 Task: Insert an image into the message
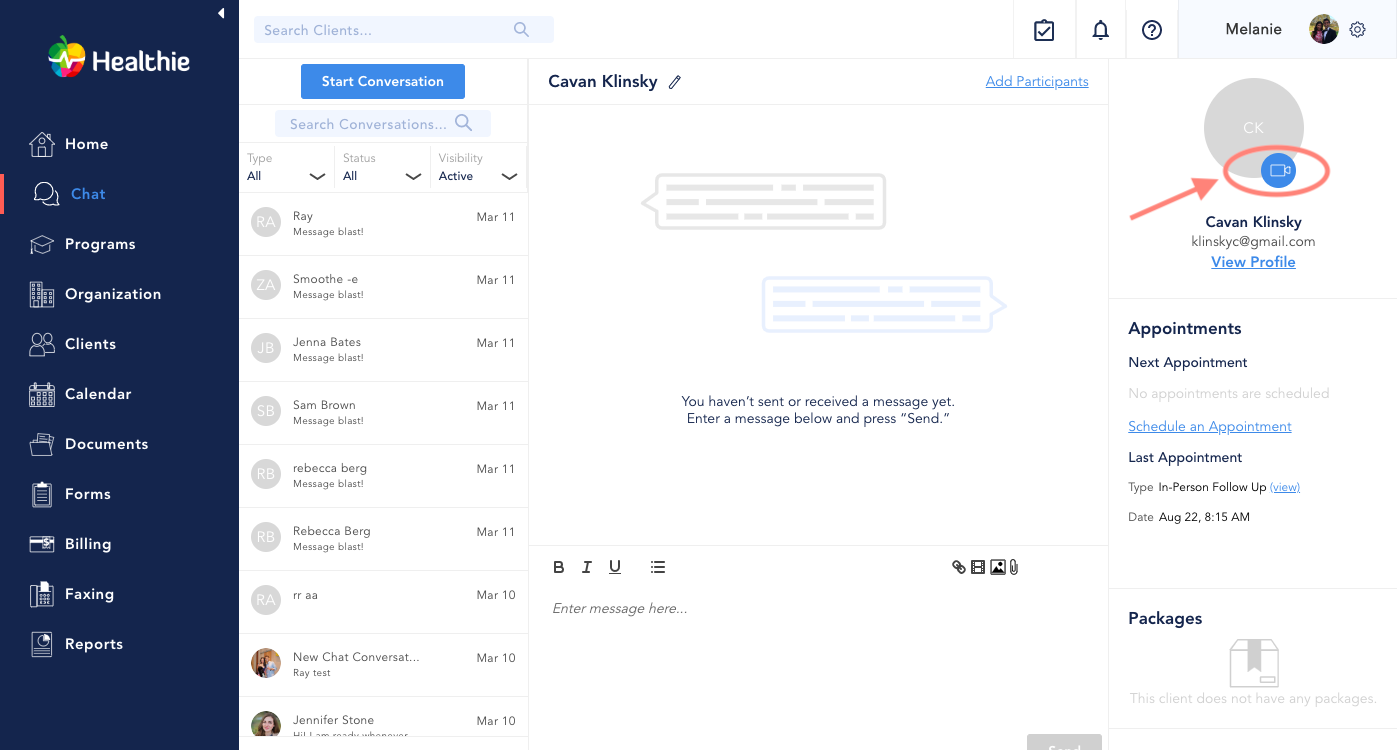click(997, 567)
